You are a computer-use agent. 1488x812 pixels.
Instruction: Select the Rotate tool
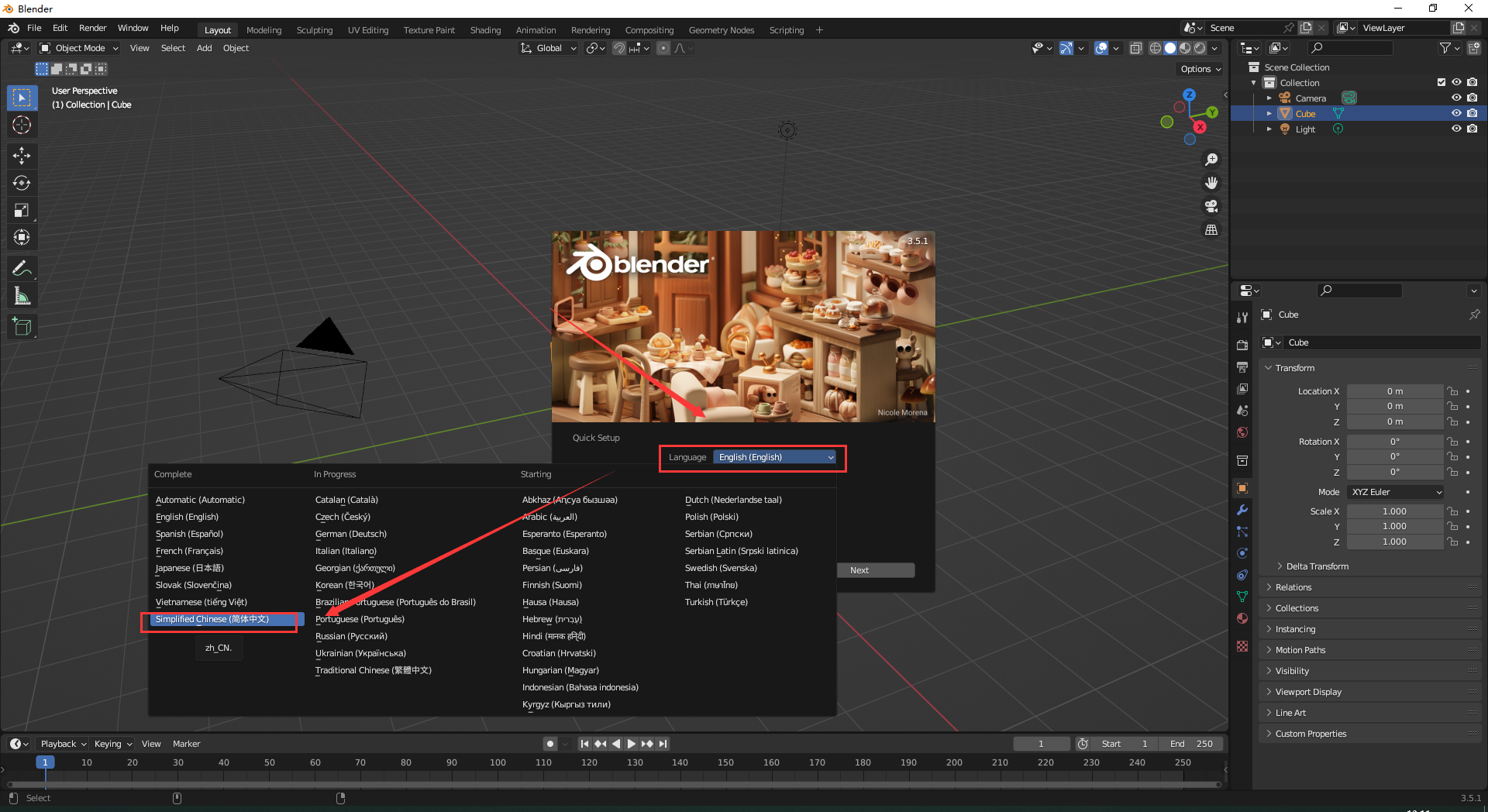[21, 183]
